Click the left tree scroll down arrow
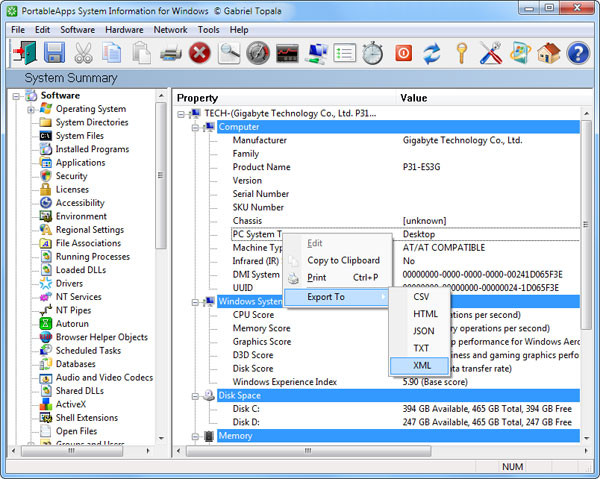This screenshot has height=479, width=600. [161, 438]
